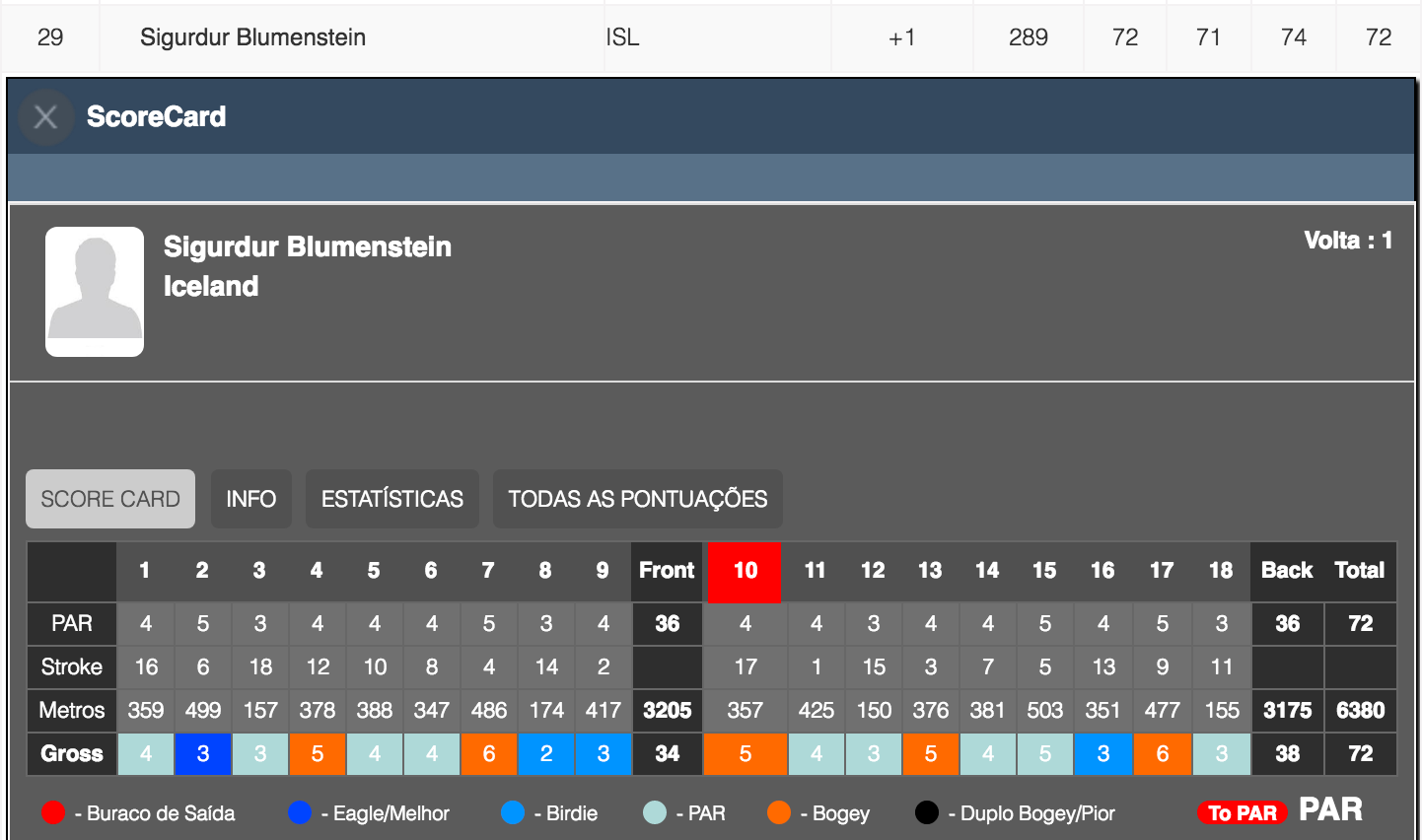
Task: Click the Sigurdur Blumenstein leaderboard row name
Action: pos(253,37)
